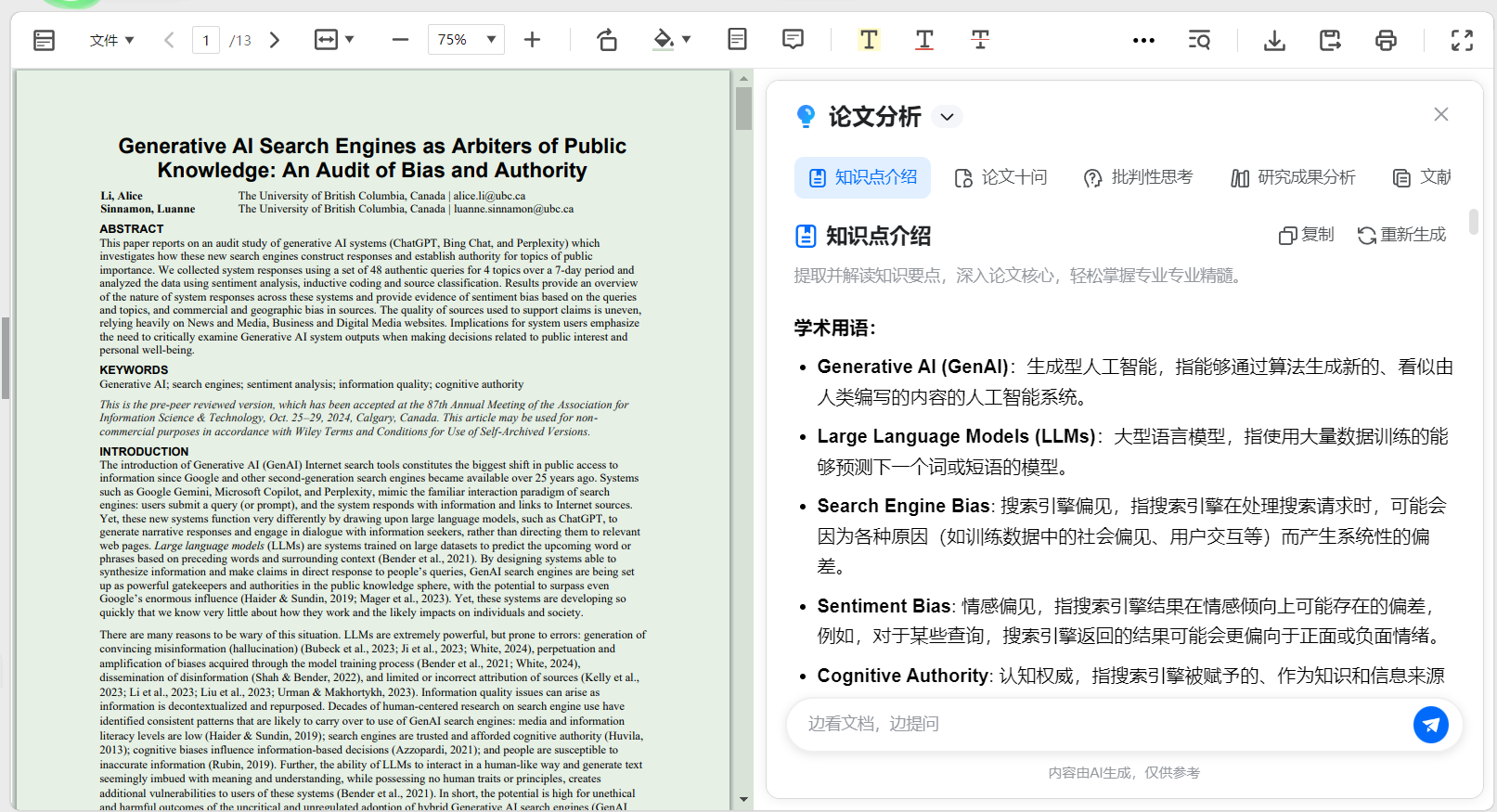The image size is (1497, 812).
Task: Close the 论文分析 panel
Action: click(x=1440, y=114)
